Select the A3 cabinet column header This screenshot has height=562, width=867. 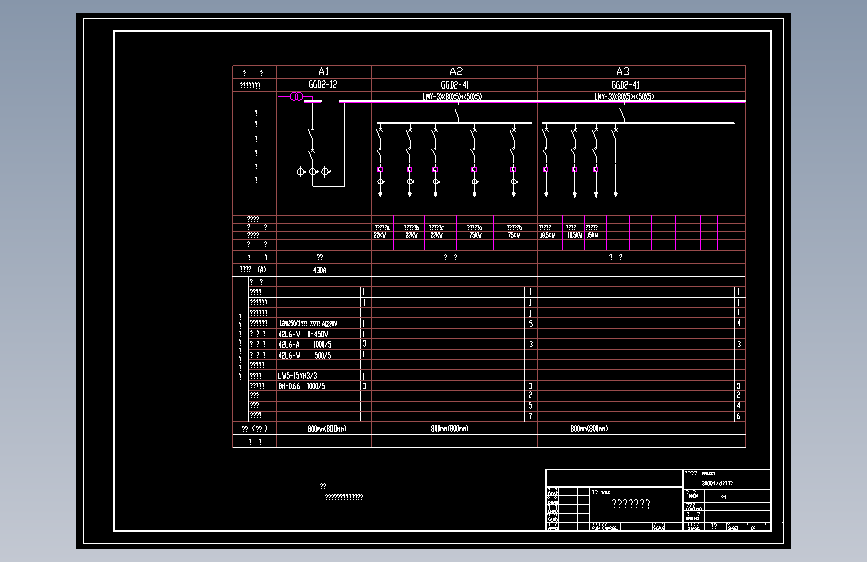point(623,71)
